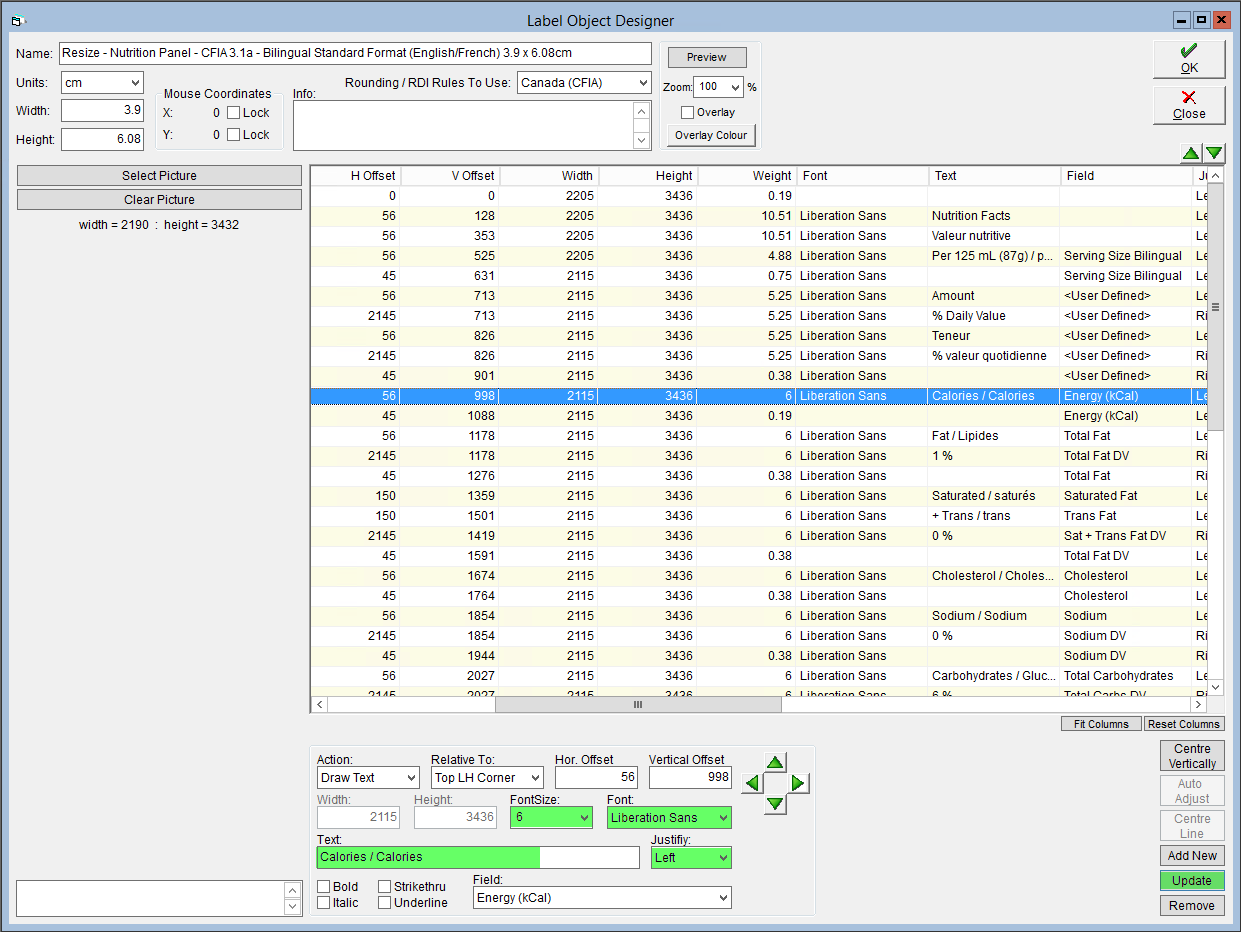This screenshot has width=1241, height=932.
Task: Select the Teneur row
Action: (x=759, y=336)
